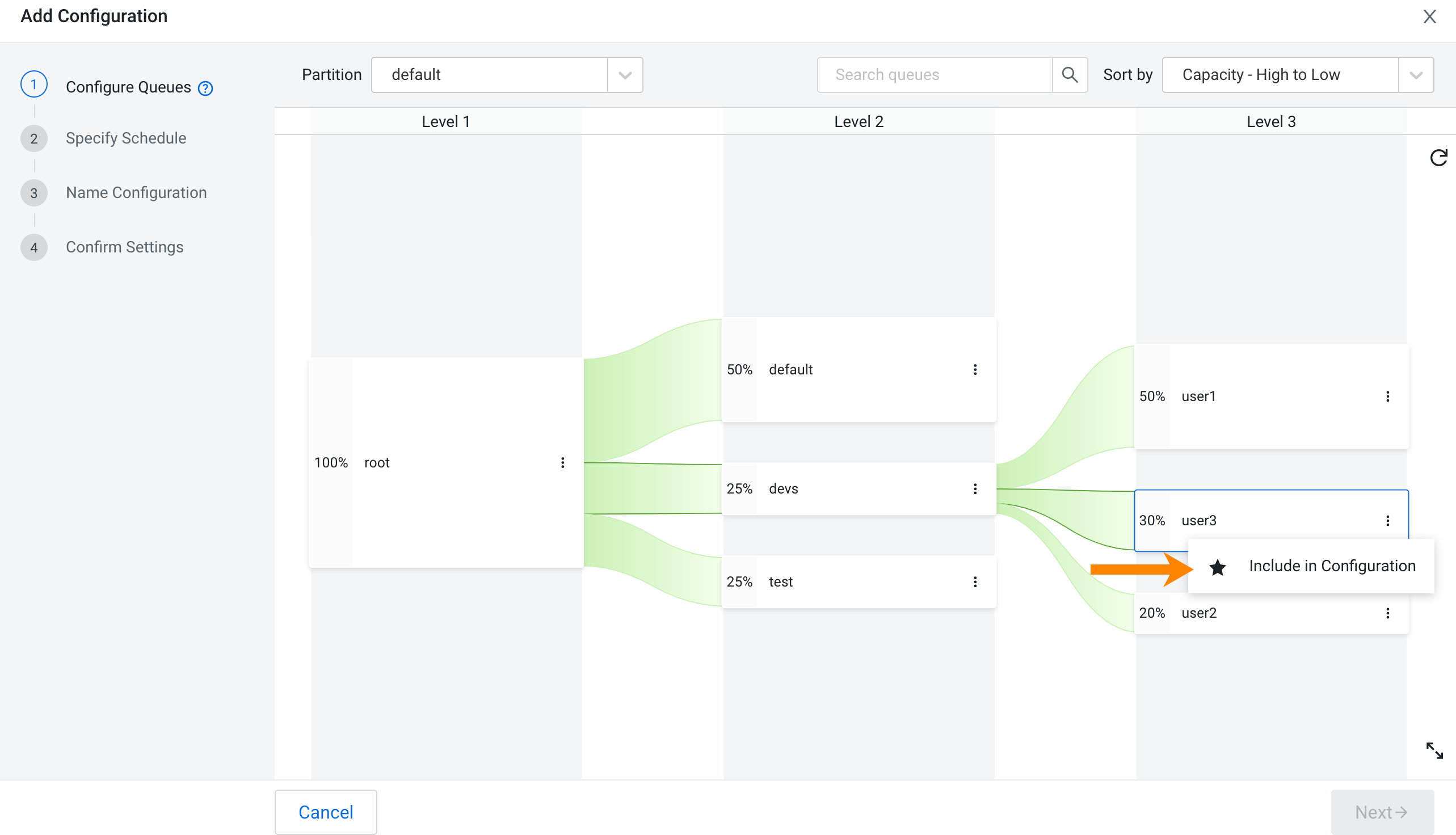Expand the Partition dropdown

pos(625,74)
